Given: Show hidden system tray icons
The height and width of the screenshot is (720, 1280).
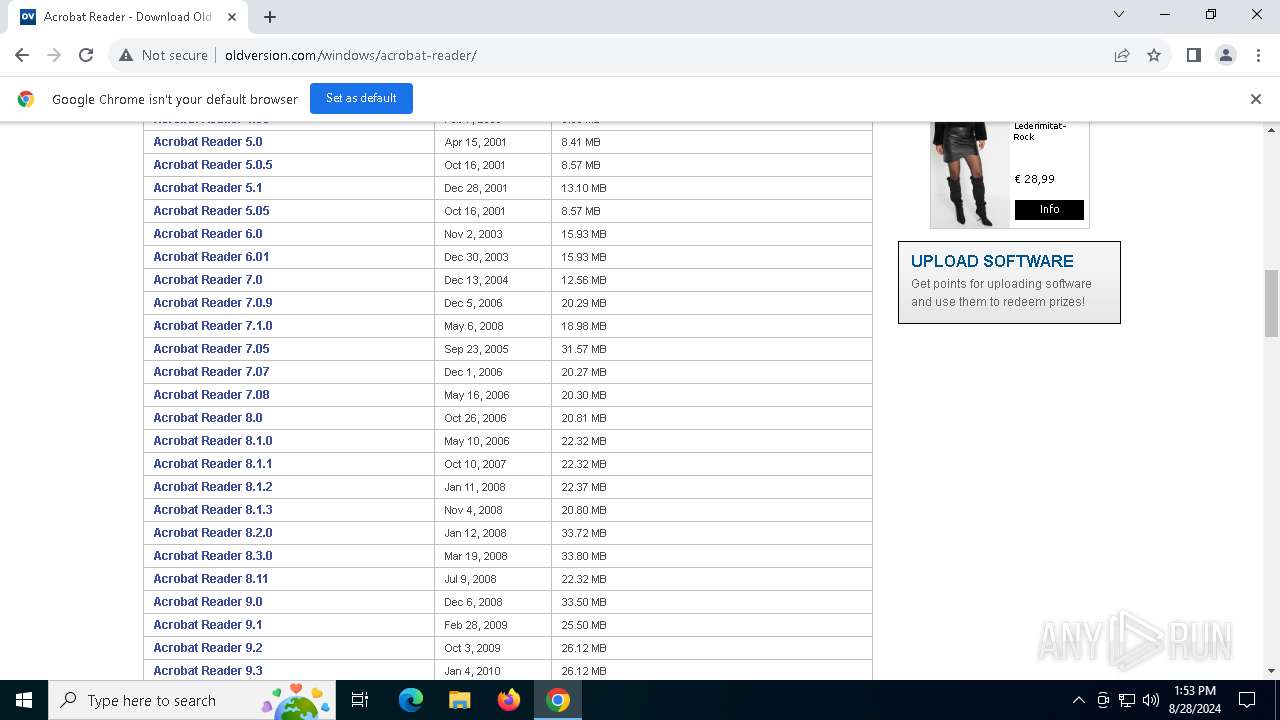Looking at the screenshot, I should (x=1078, y=700).
